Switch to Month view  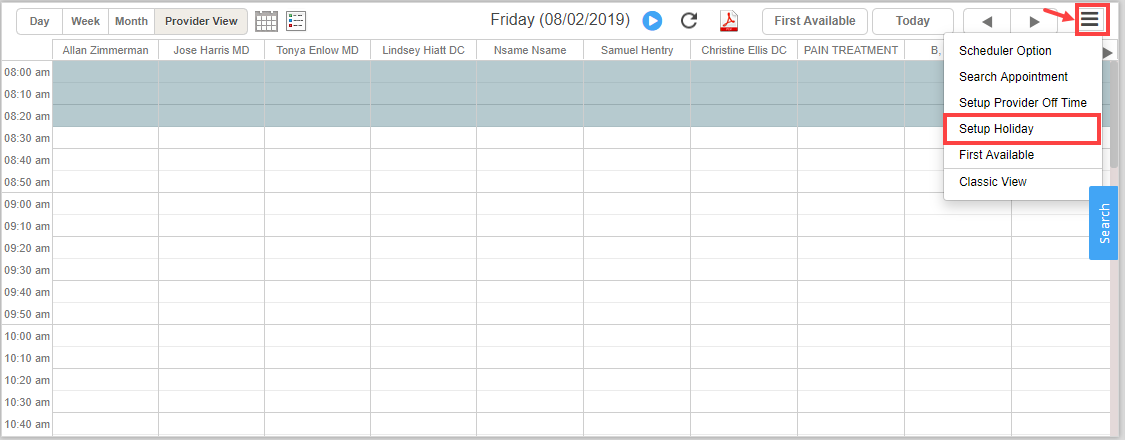point(131,21)
